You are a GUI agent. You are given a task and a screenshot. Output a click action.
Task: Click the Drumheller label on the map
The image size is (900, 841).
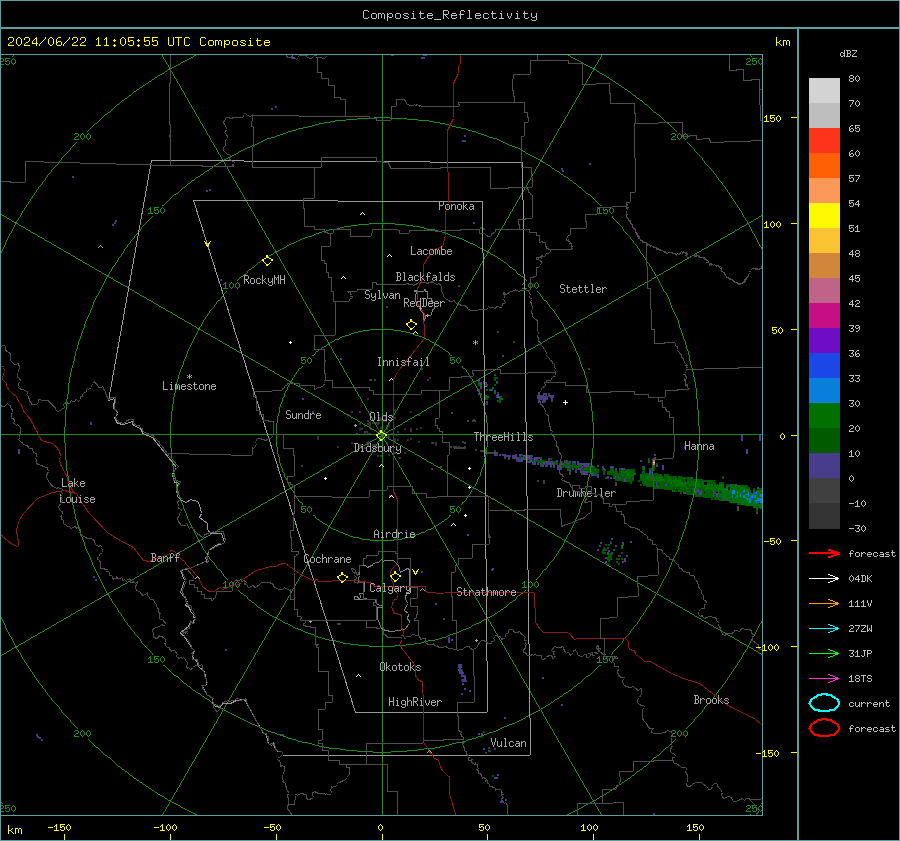point(586,493)
